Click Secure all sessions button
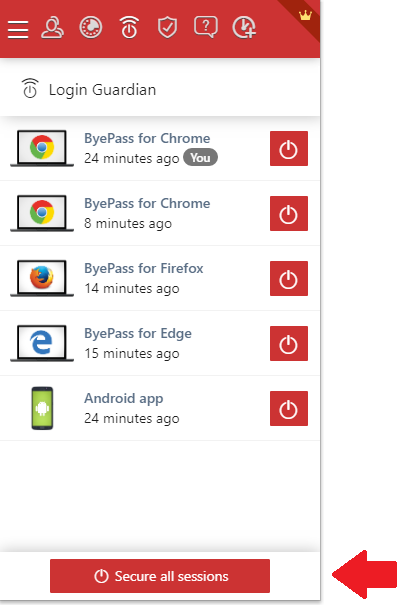Image resolution: width=405 pixels, height=605 pixels. [x=160, y=576]
